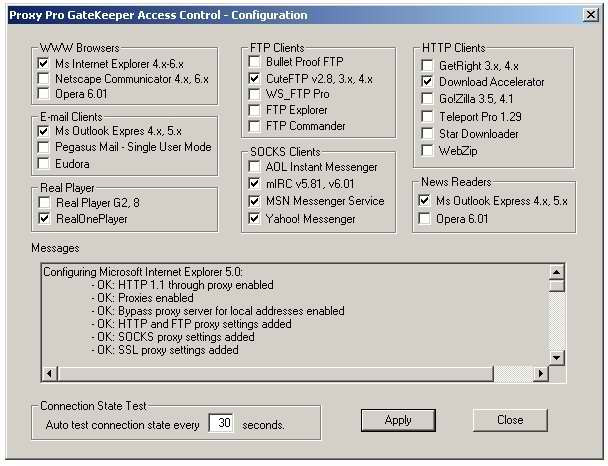The height and width of the screenshot is (466, 608).
Task: Tick the FTP Commander checkbox
Action: 254,126
